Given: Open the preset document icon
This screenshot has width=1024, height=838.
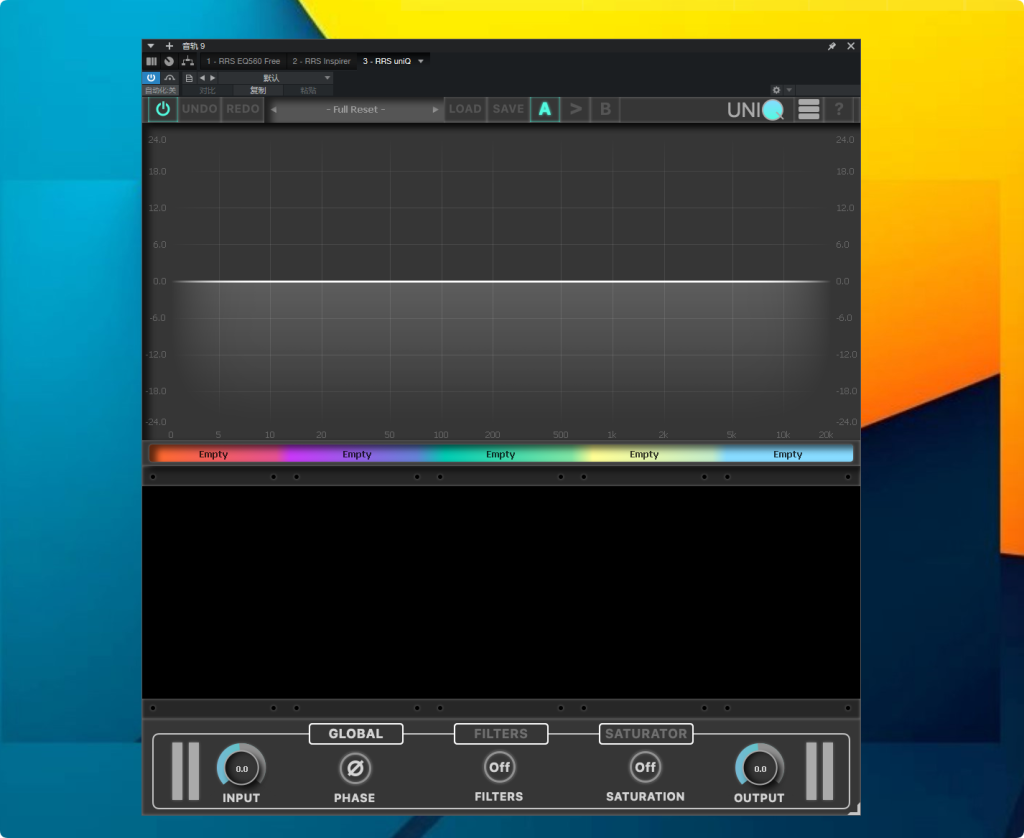Looking at the screenshot, I should coord(189,78).
